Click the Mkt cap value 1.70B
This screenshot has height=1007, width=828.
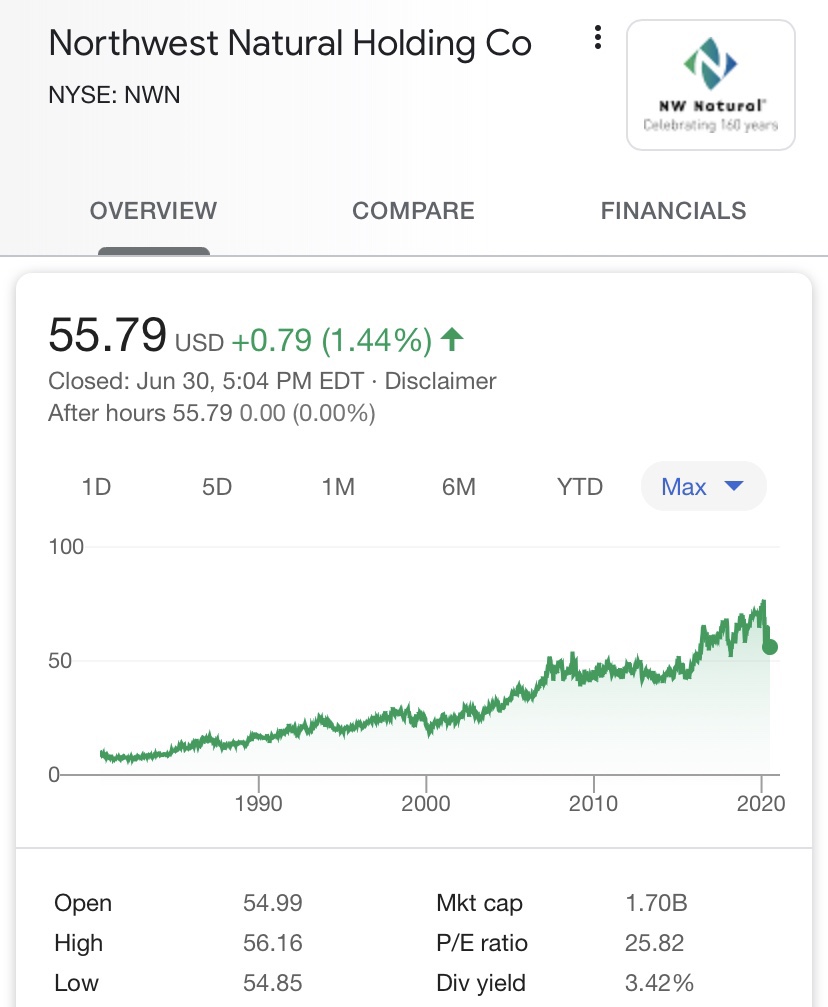(x=656, y=904)
